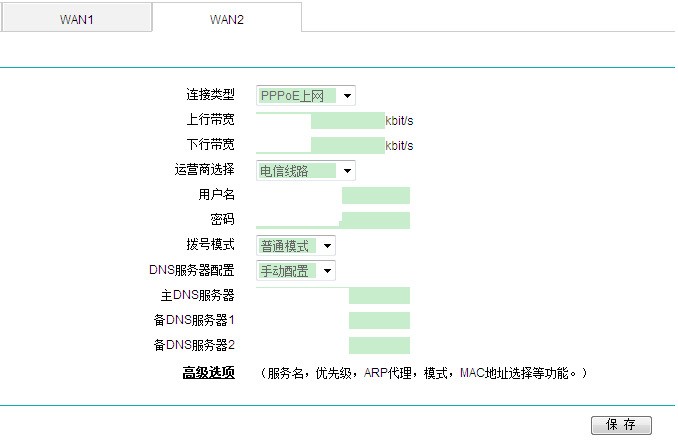Open the 连接类型 PPPoE上网 dropdown
The height and width of the screenshot is (446, 678).
coord(306,96)
